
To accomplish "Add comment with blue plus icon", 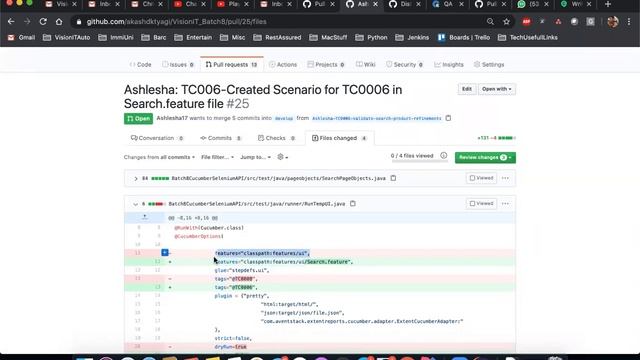I will point(165,253).
